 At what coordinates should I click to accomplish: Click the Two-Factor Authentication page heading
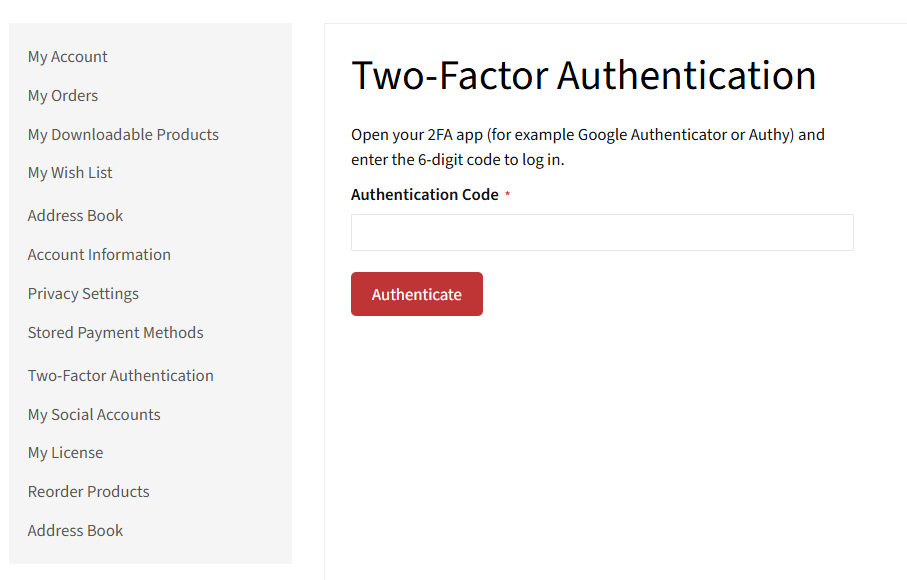(x=584, y=76)
